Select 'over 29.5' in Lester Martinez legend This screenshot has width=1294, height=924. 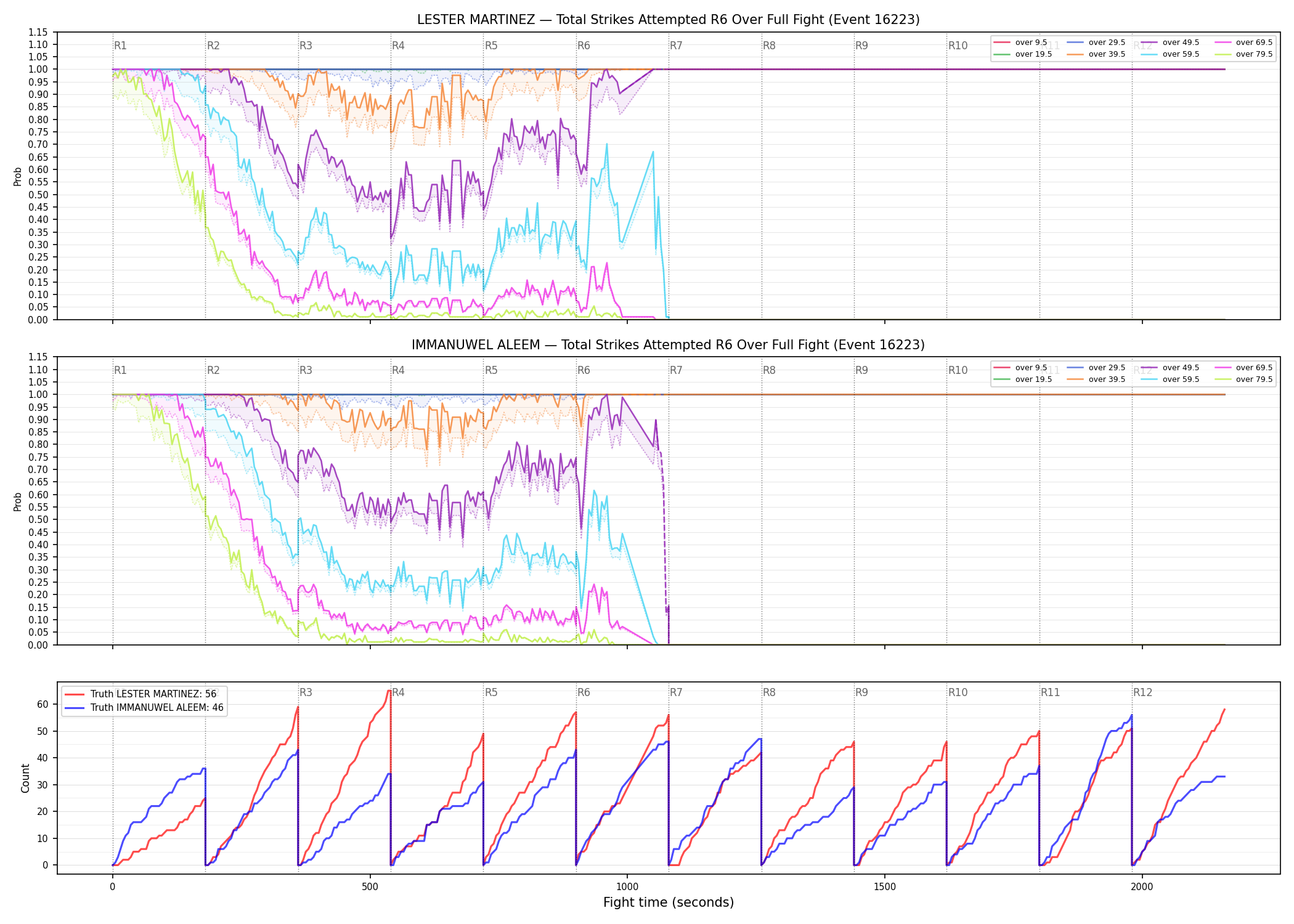pos(1096,43)
